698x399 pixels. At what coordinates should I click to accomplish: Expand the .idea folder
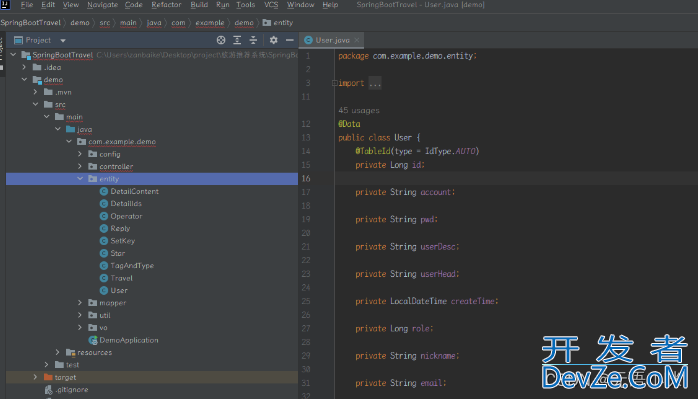[x=24, y=67]
